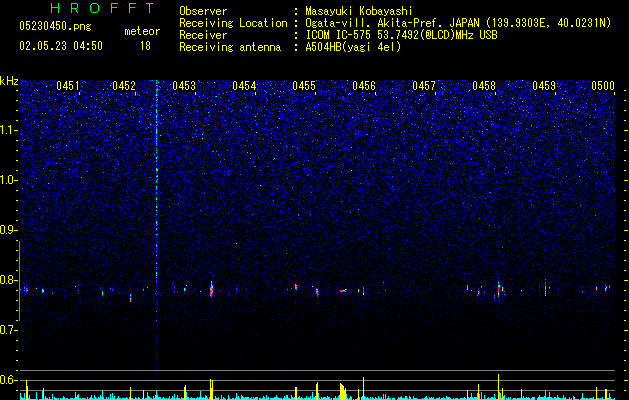Click the vertical noise burst line near 0452
Viewport: 629px width, 400px height.
(156, 225)
